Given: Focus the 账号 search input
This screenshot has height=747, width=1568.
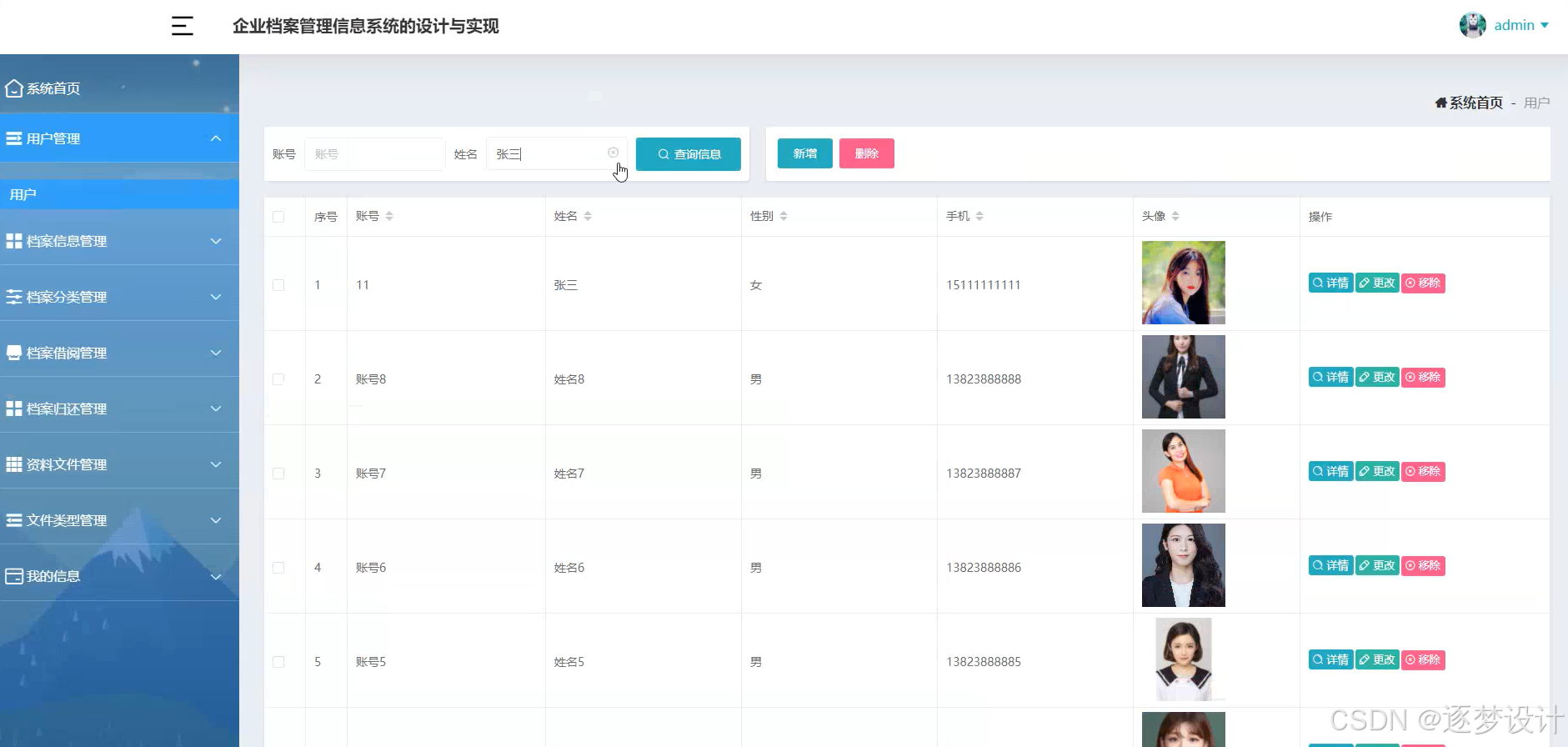Looking at the screenshot, I should point(374,154).
